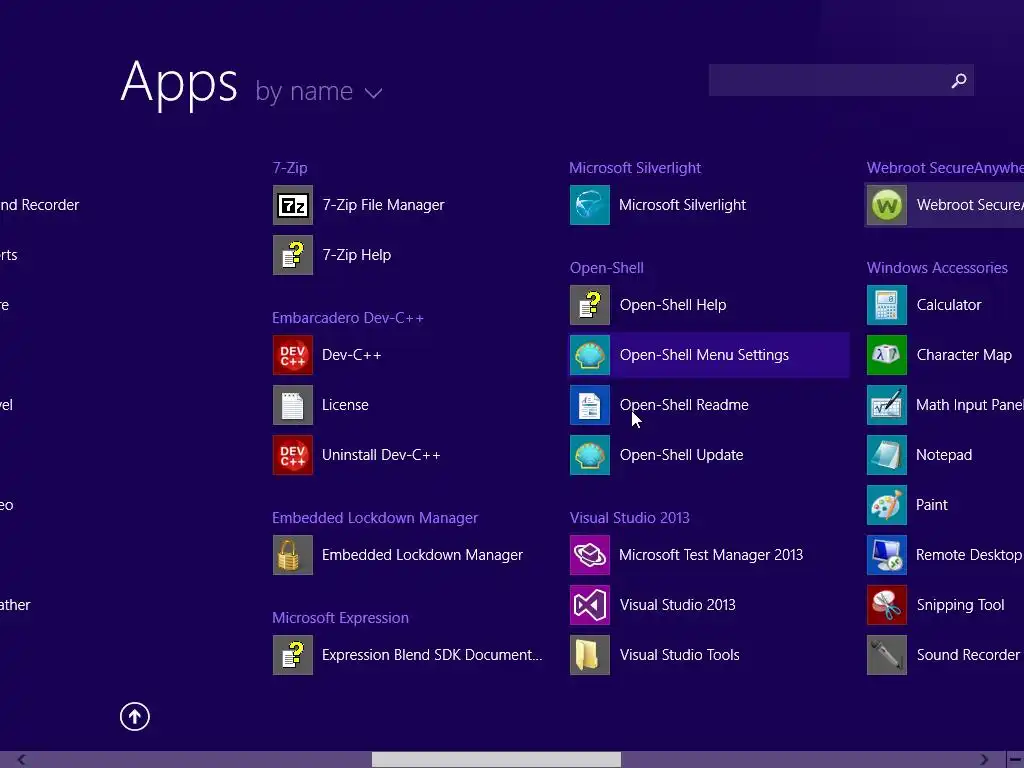
Task: Click the horizontal scrollbar thumb
Action: click(x=496, y=760)
